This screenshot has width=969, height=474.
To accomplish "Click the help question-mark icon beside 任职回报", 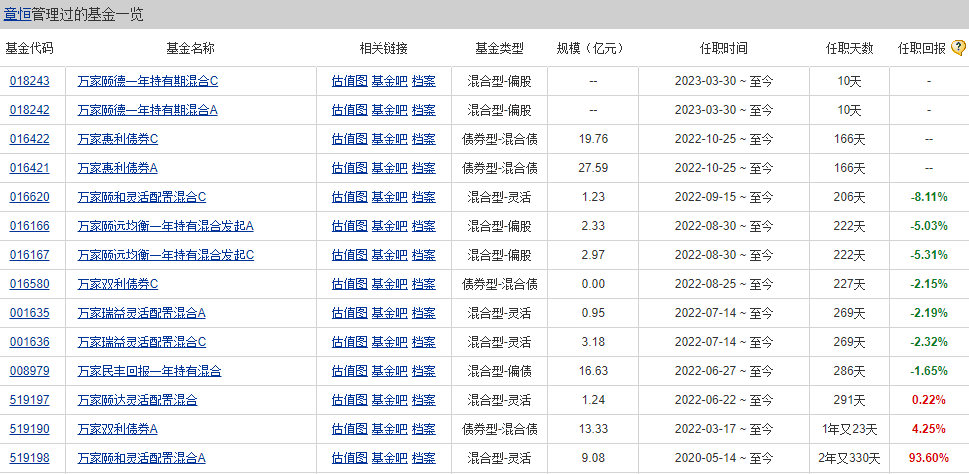I will 958,48.
